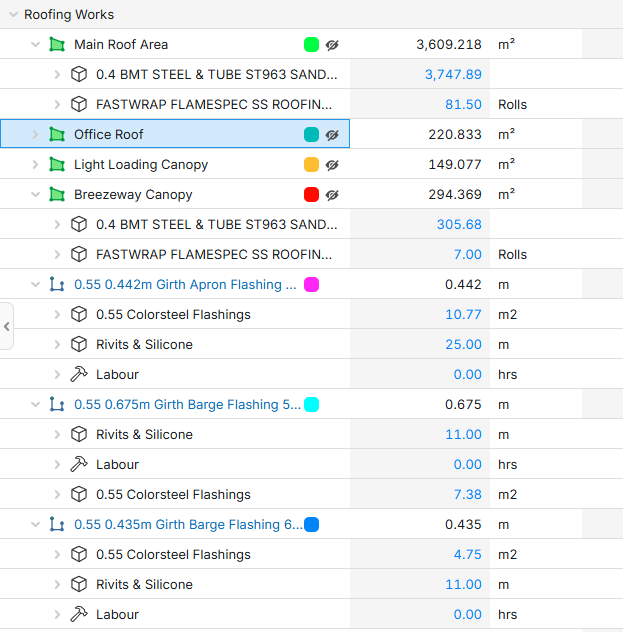Image resolution: width=623 pixels, height=632 pixels.
Task: Show or hide Breezeway Canopy
Action: pos(332,195)
